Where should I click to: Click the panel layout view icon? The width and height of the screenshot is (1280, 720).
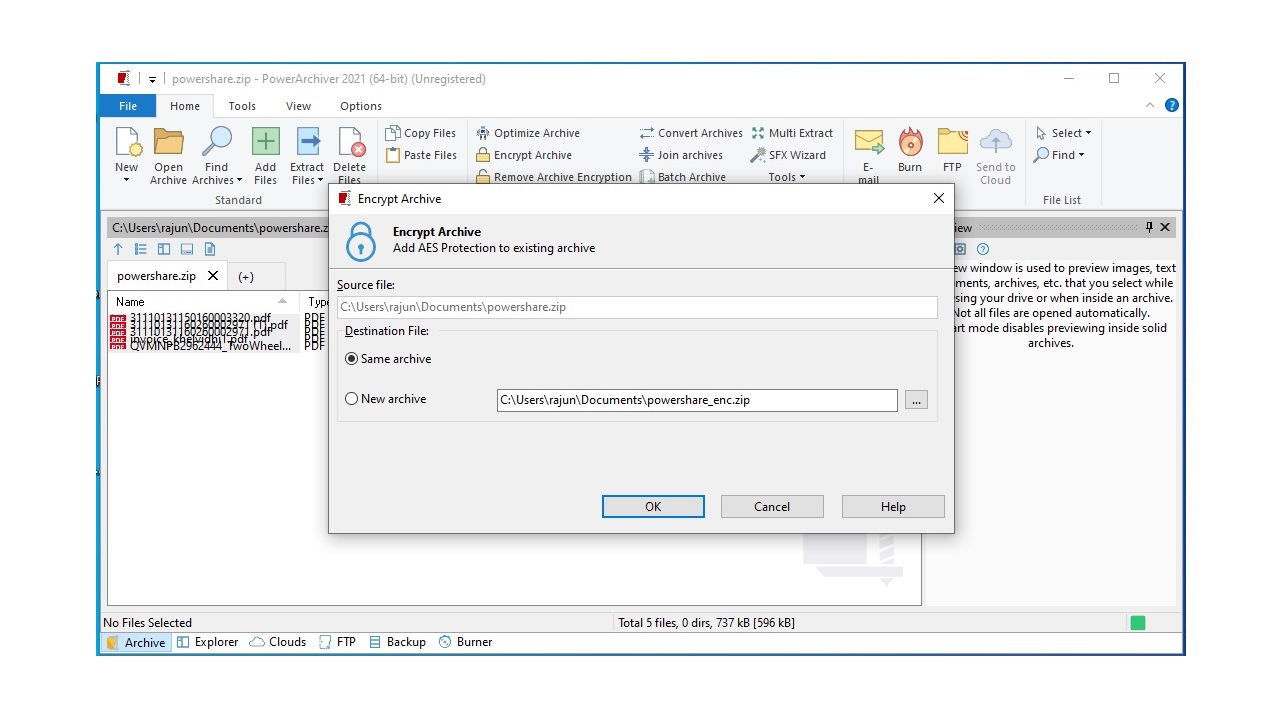164,249
